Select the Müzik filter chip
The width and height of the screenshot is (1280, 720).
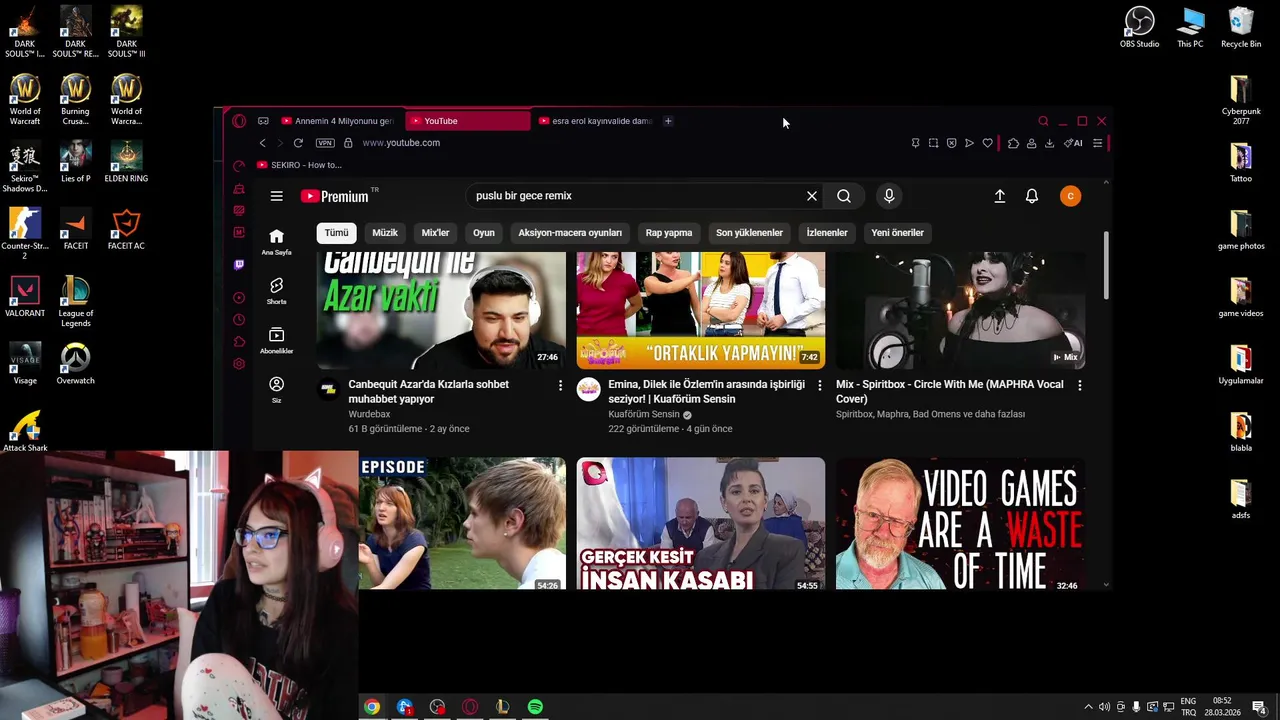tap(385, 233)
